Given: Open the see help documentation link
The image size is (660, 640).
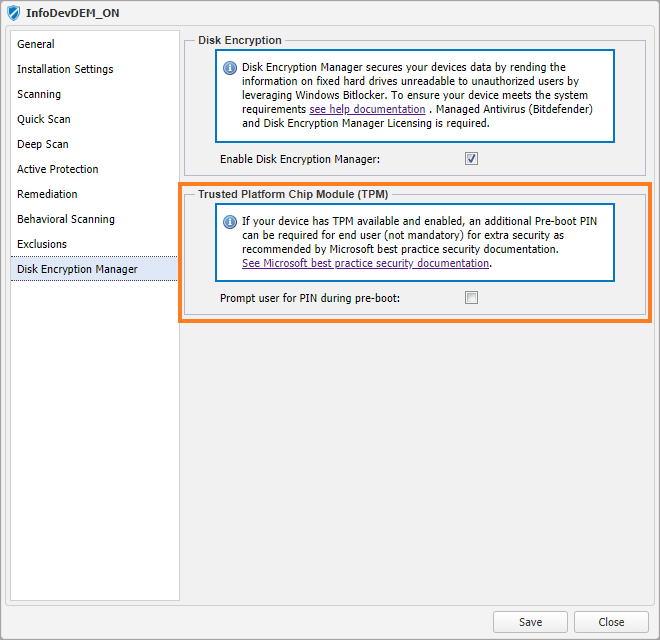Looking at the screenshot, I should tap(367, 109).
